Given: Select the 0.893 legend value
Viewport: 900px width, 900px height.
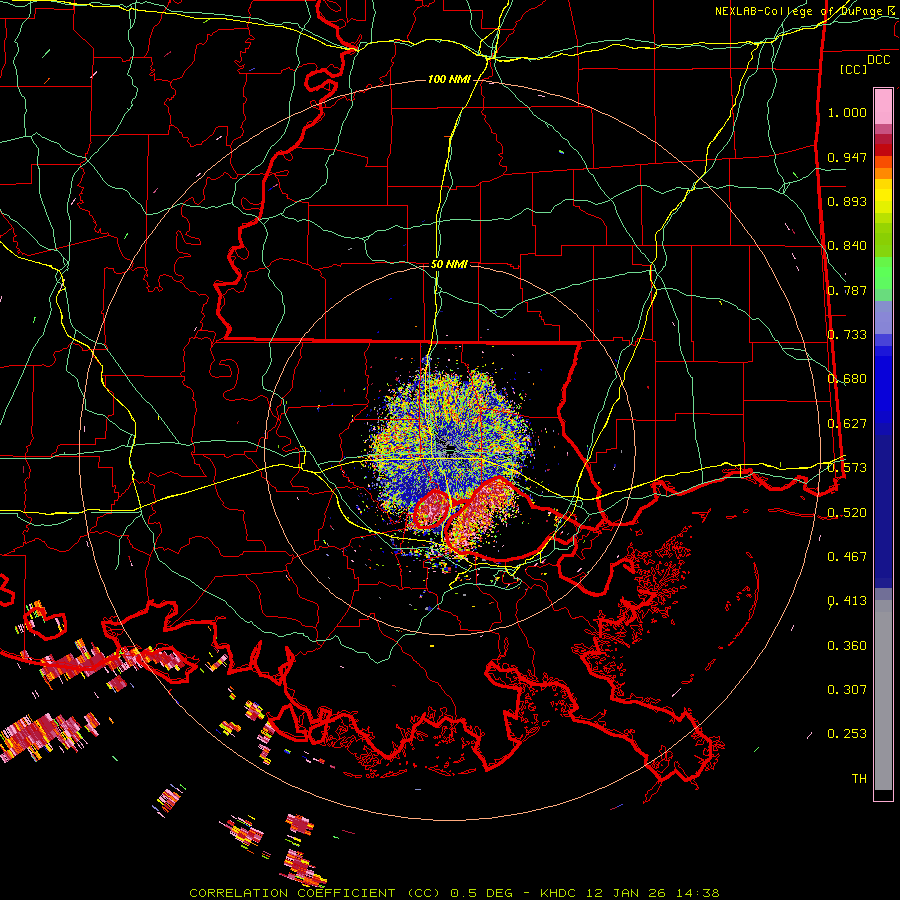Looking at the screenshot, I should click(x=847, y=201).
